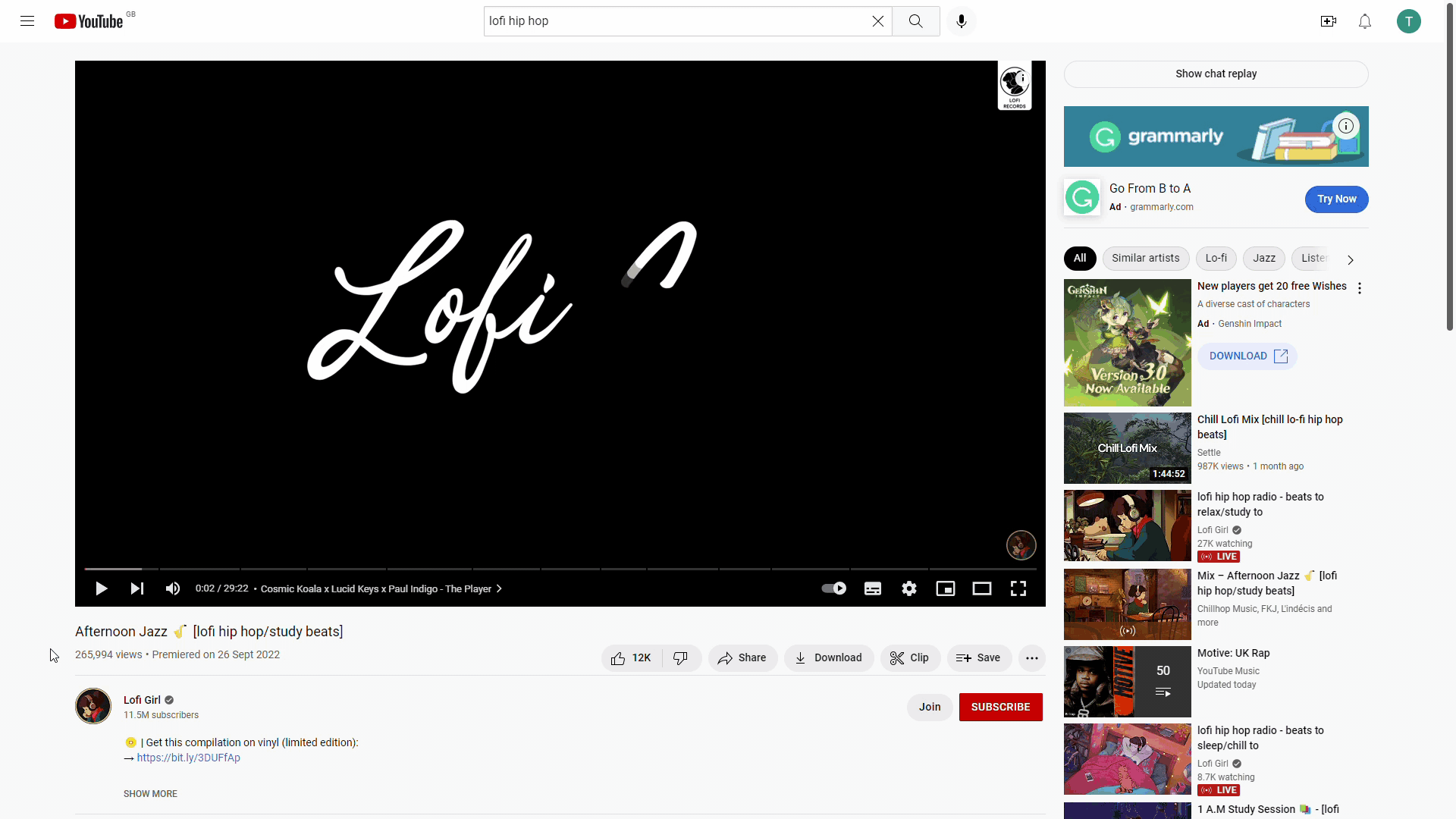Open lofi hip hop radio relax/study title
This screenshot has height=819, width=1456.
pyautogui.click(x=1260, y=504)
